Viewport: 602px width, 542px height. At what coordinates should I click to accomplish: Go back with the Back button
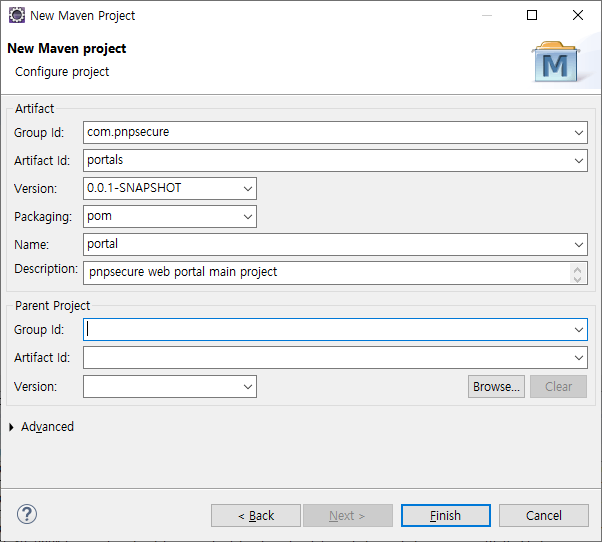[256, 516]
